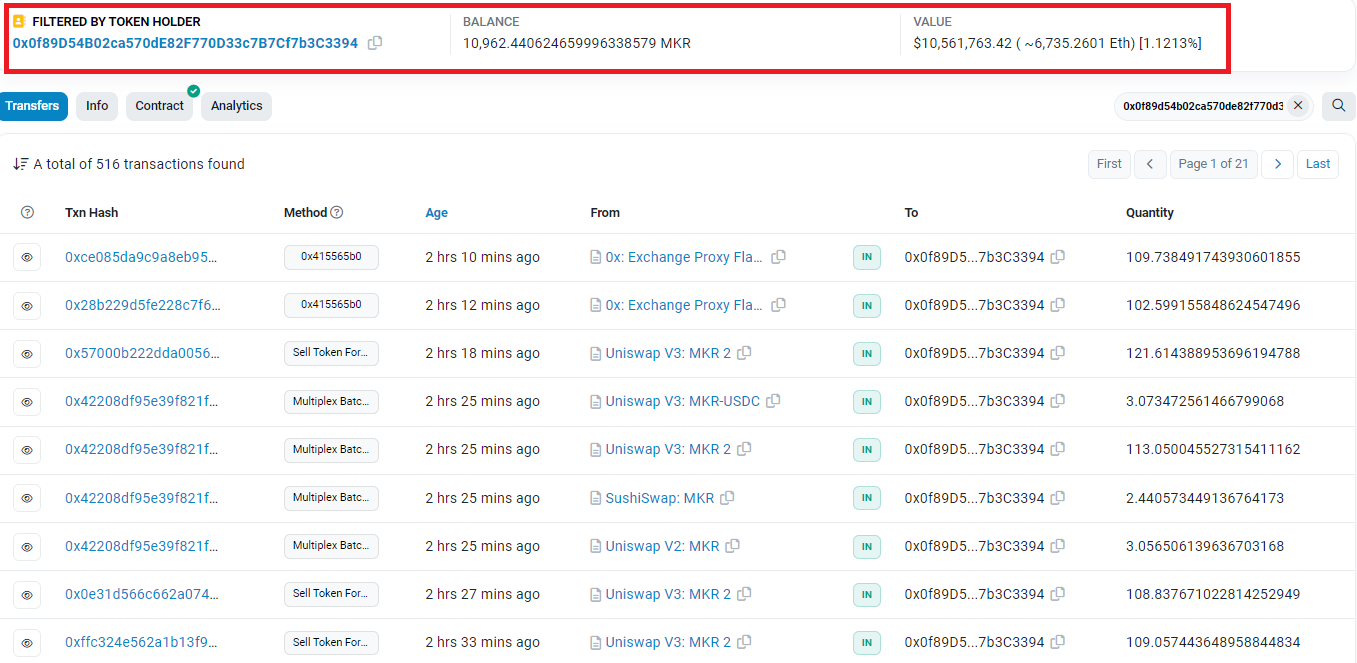This screenshot has width=1357, height=663.
Task: Toggle the Age column time format
Action: (436, 212)
